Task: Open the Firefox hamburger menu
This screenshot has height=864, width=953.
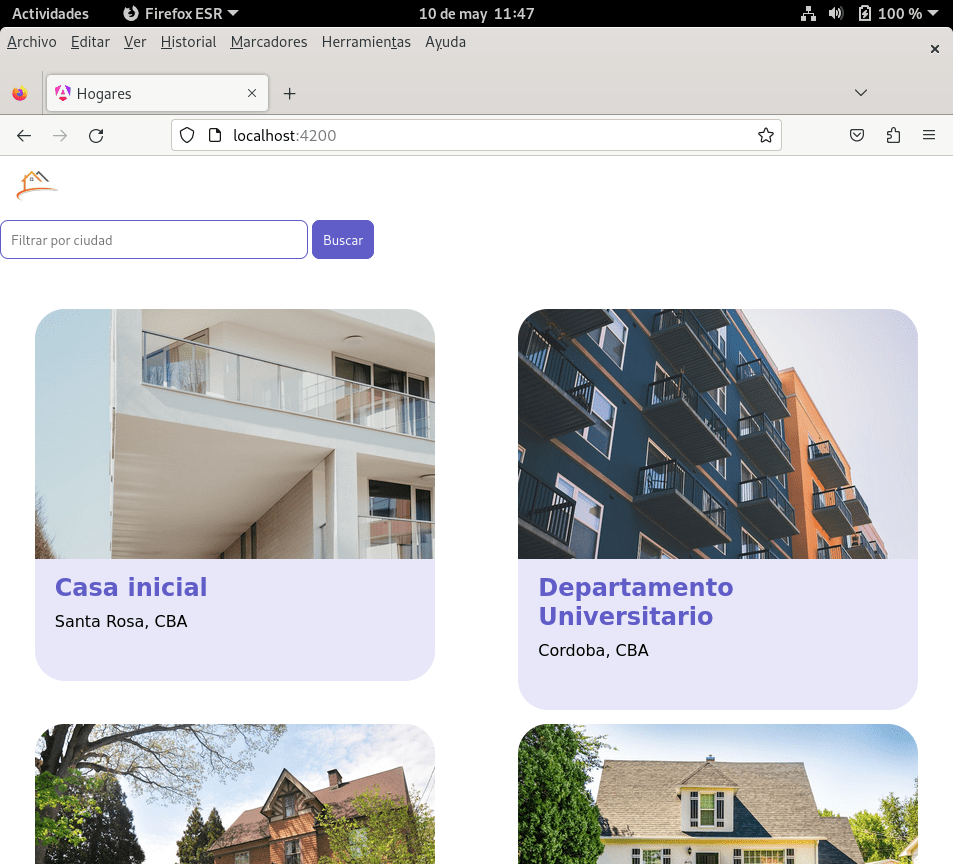Action: point(929,136)
